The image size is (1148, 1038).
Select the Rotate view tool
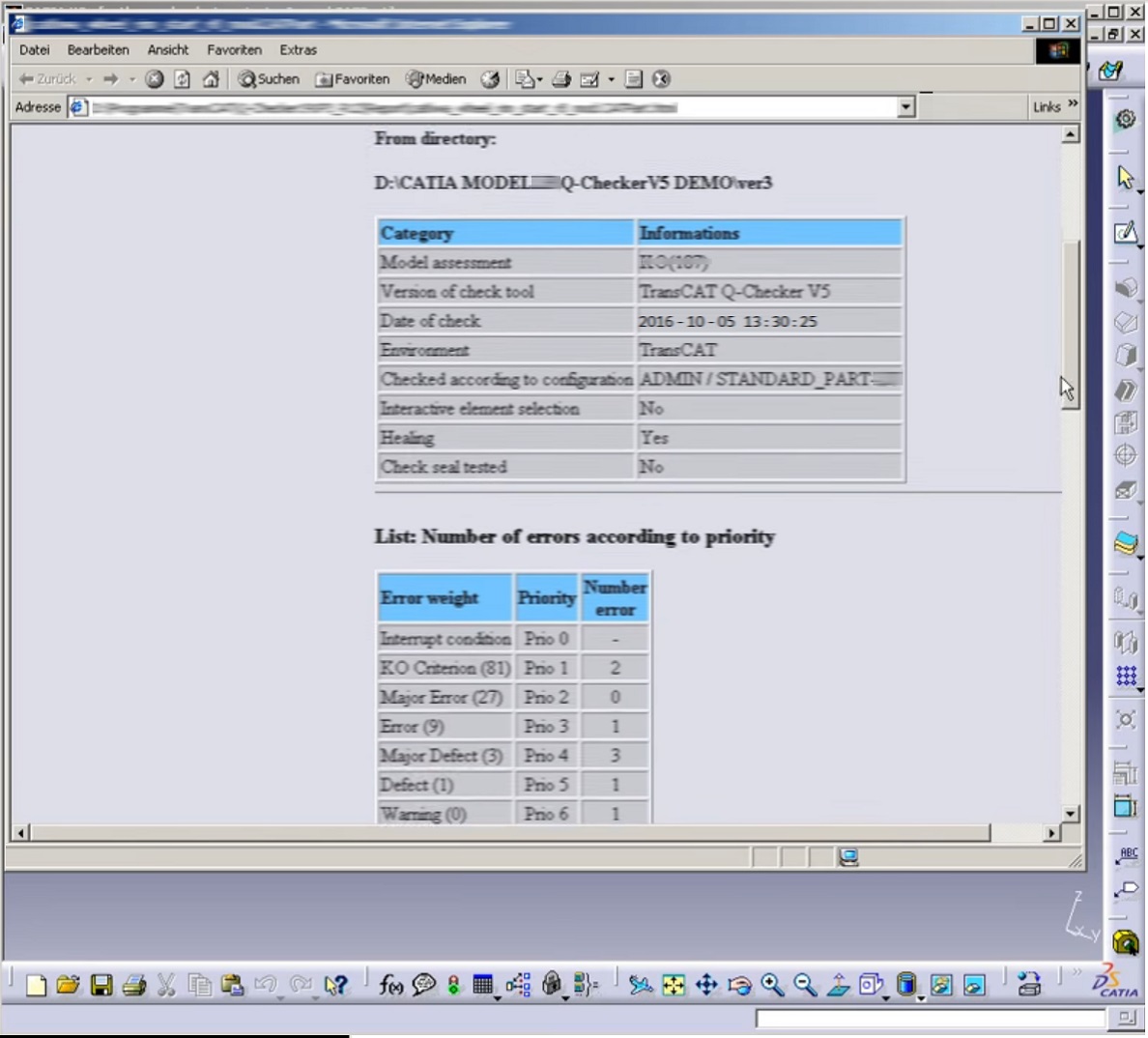pyautogui.click(x=739, y=985)
